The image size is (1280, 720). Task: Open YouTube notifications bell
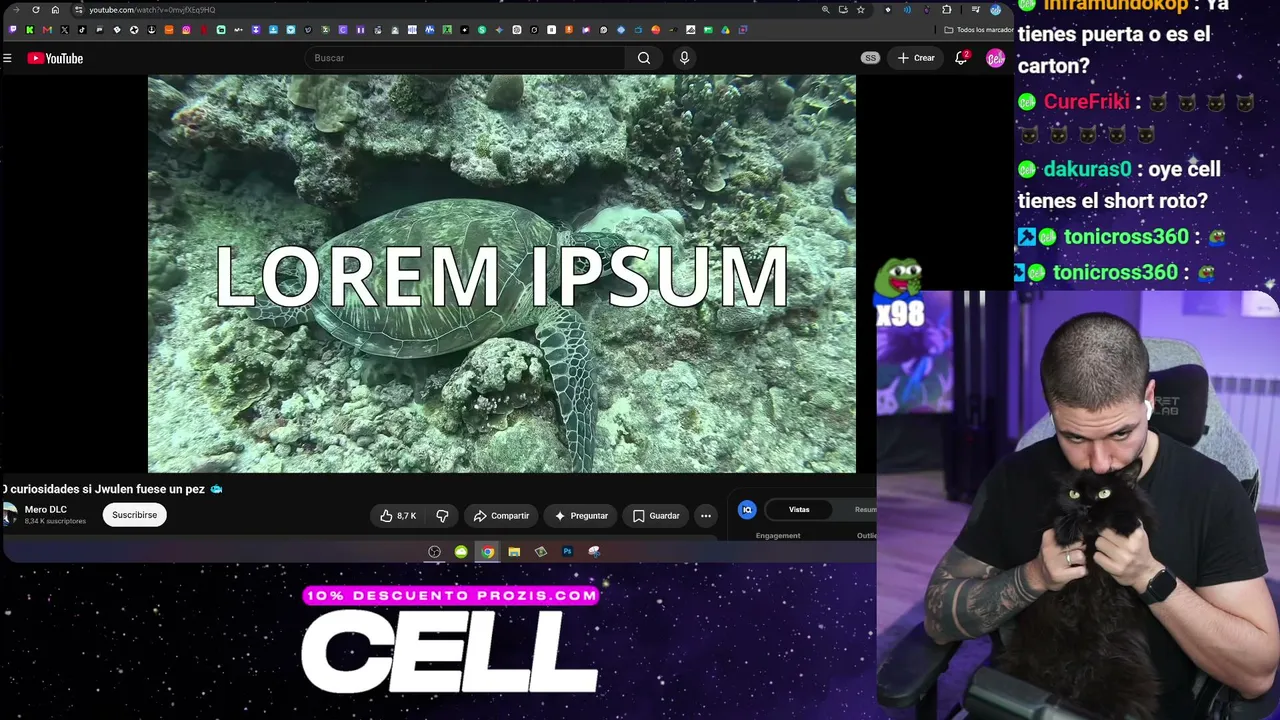(961, 58)
